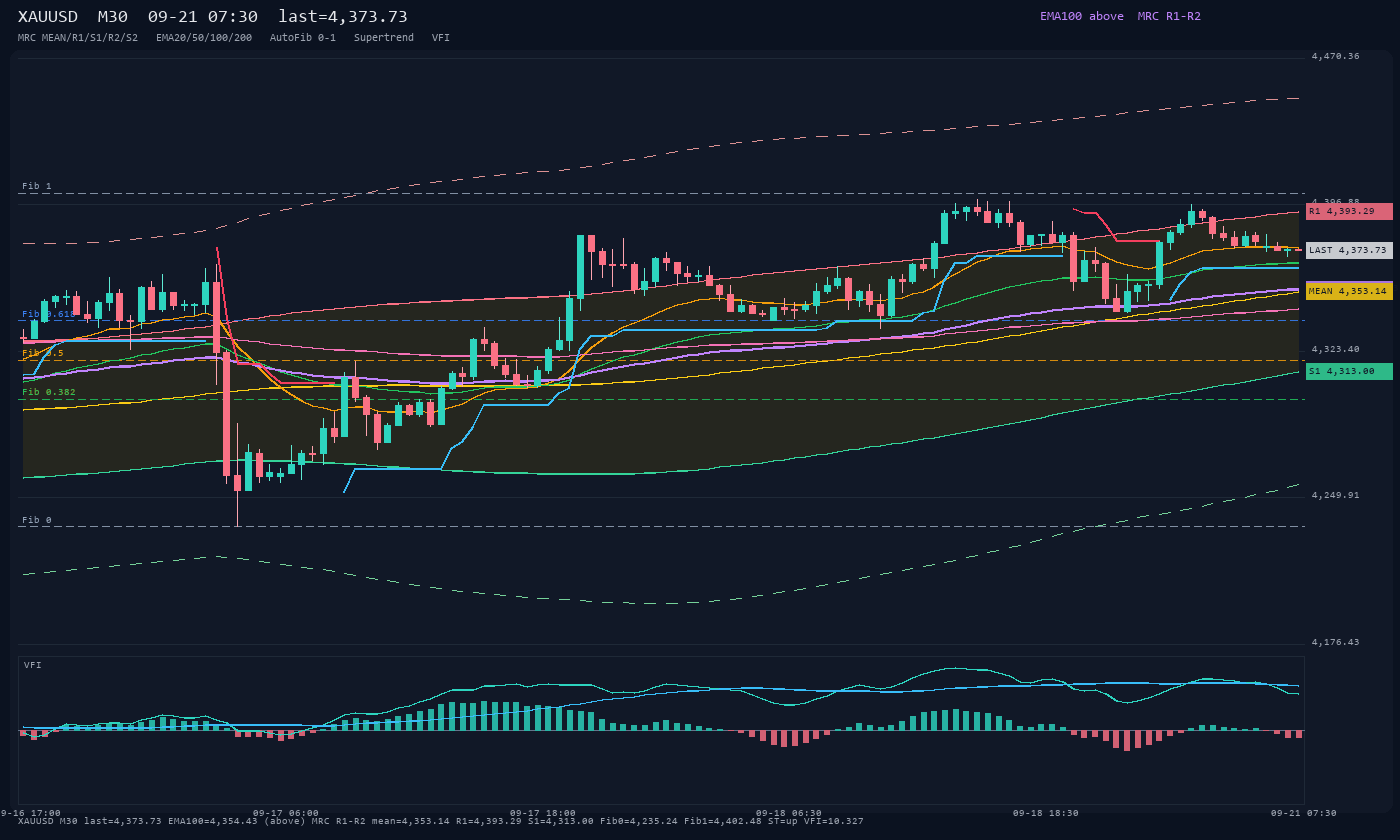1400x840 pixels.
Task: Click the EMA20/50/100/200 legend entry
Action: coord(204,38)
